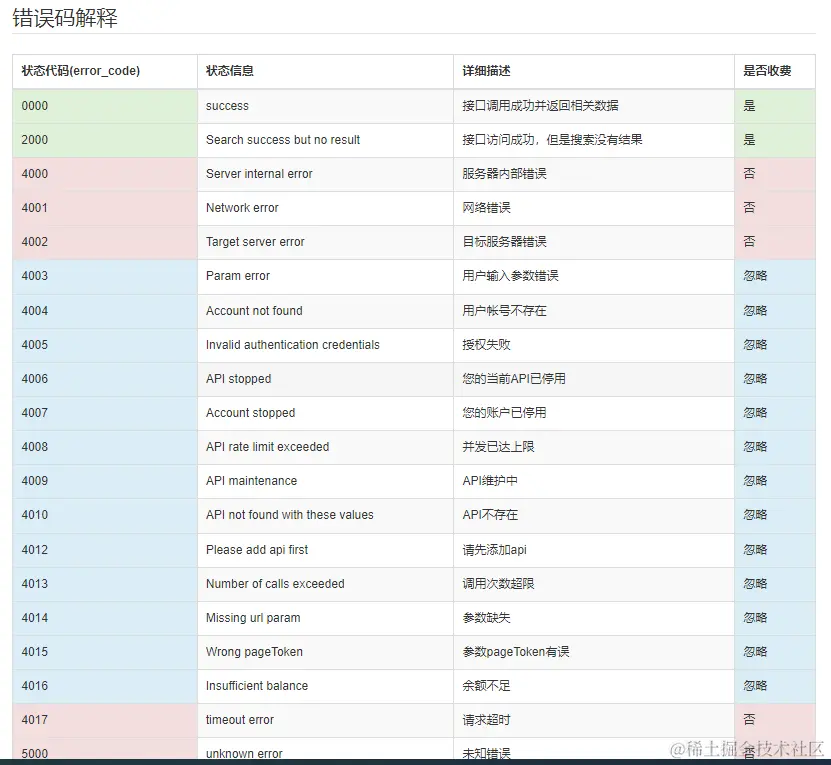
Task: Click the 4012 status code cell
Action: point(105,550)
